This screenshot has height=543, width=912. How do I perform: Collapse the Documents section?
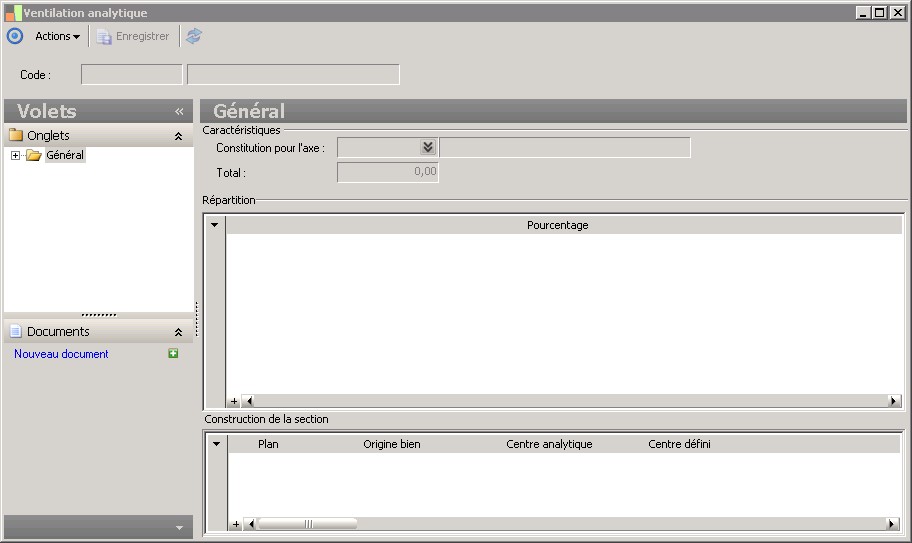click(x=179, y=332)
